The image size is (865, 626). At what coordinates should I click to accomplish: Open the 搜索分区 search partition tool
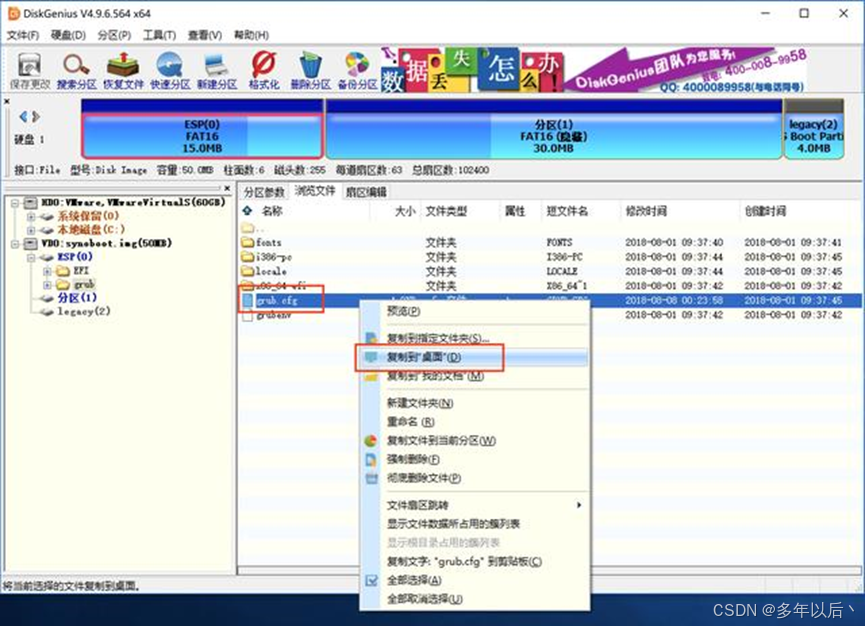(77, 71)
